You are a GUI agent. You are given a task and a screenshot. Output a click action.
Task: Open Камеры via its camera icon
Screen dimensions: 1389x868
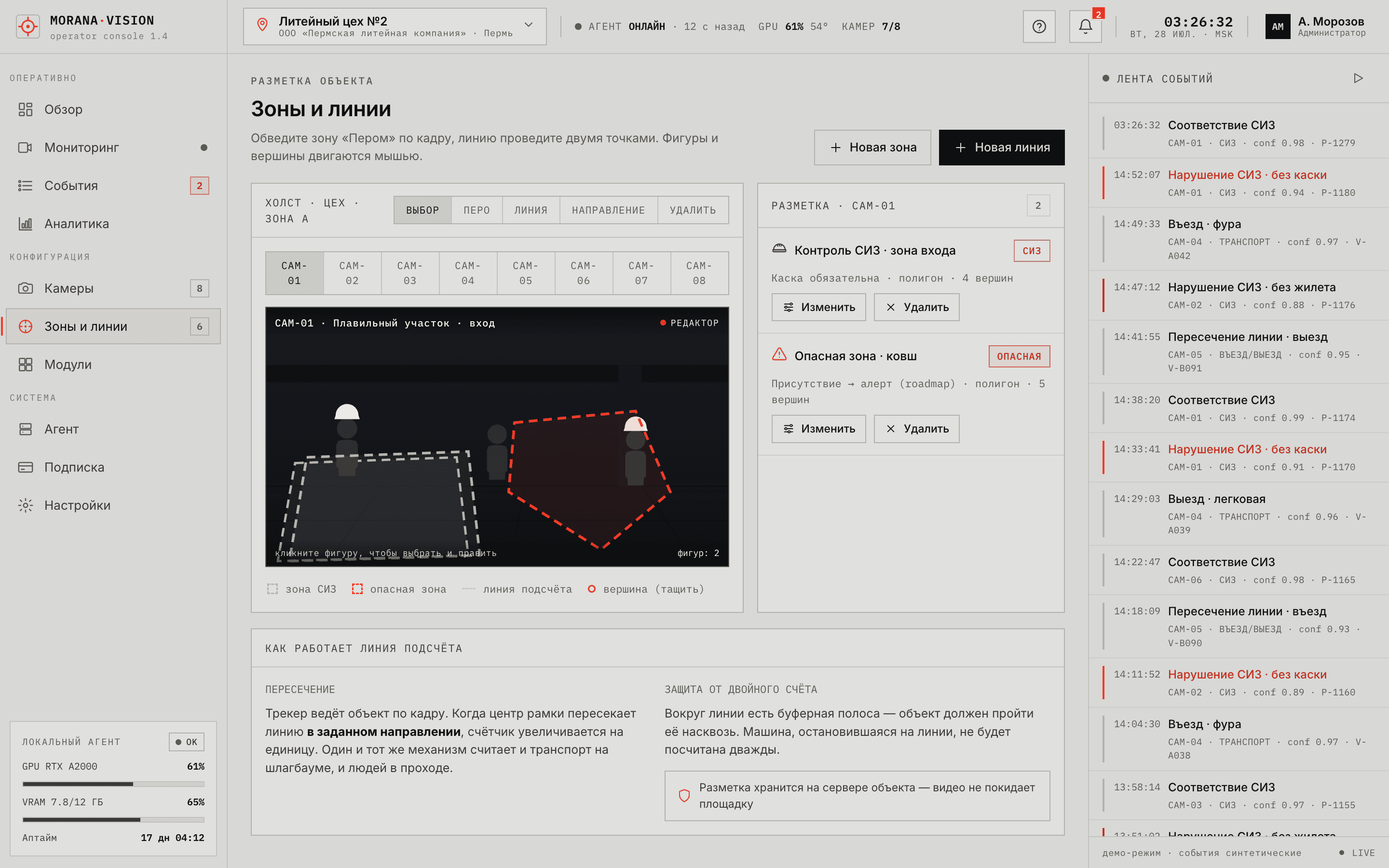point(25,288)
